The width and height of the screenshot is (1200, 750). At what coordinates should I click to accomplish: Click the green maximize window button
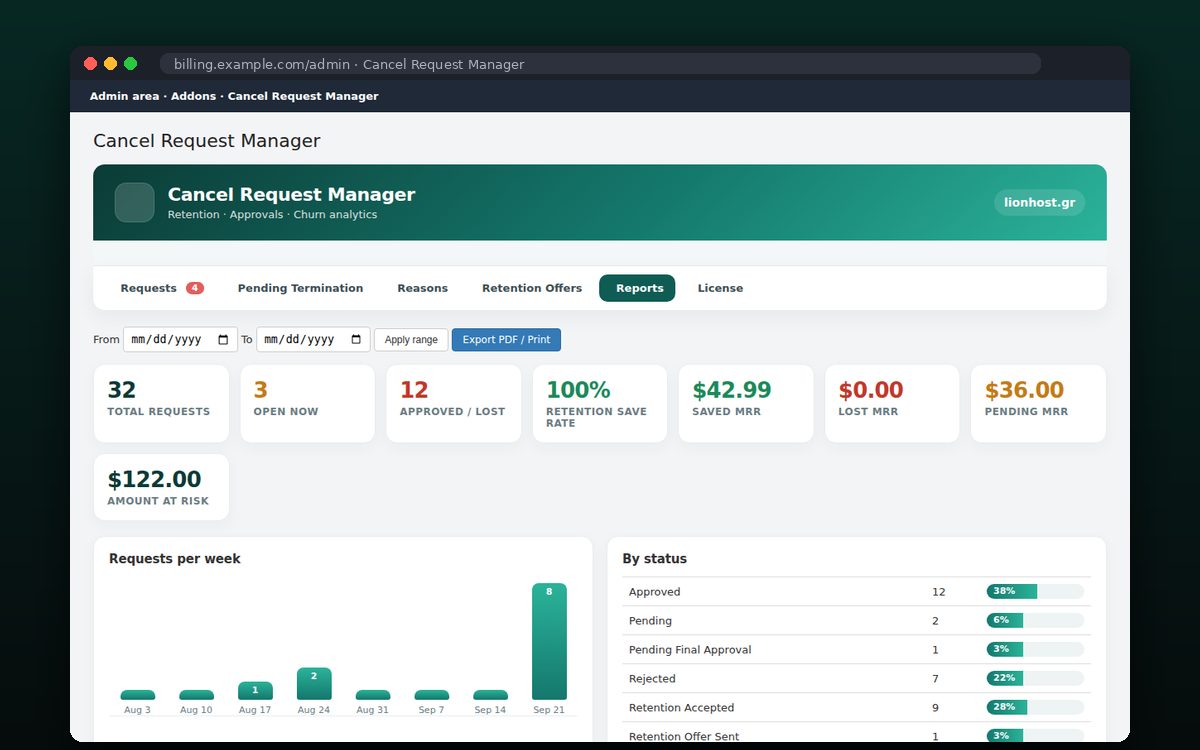click(x=130, y=64)
